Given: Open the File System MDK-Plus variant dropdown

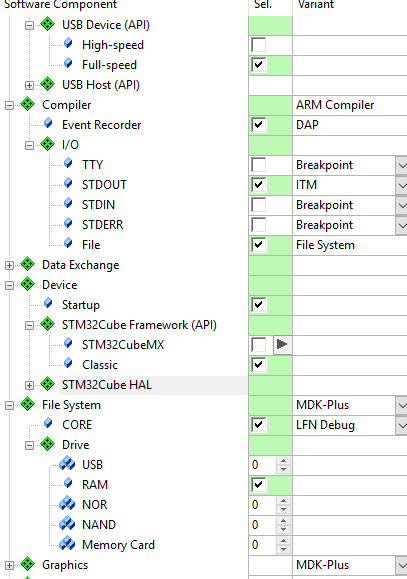Looking at the screenshot, I should (x=401, y=405).
